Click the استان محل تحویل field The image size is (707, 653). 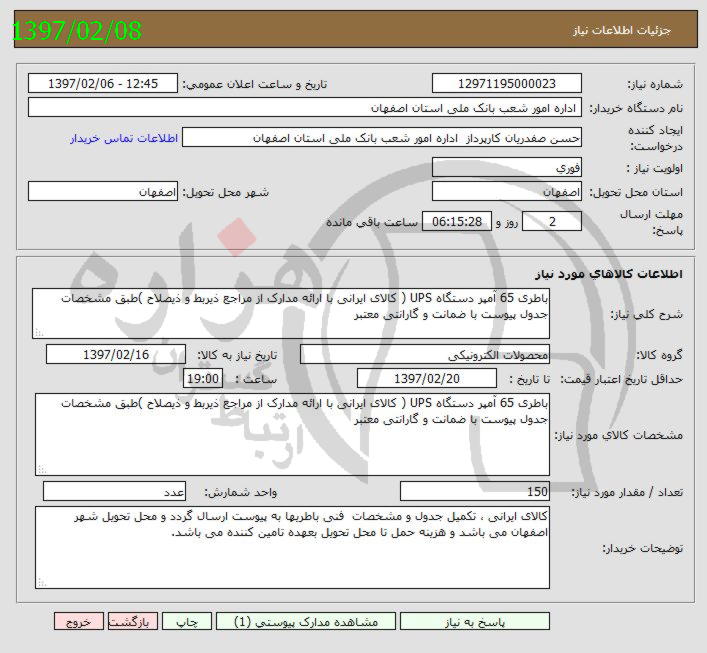[x=506, y=191]
